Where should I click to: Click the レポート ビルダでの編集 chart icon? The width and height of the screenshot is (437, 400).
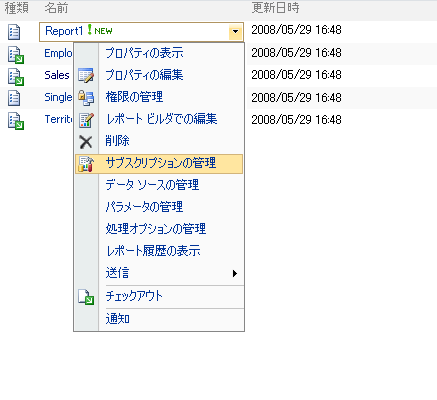pos(86,120)
